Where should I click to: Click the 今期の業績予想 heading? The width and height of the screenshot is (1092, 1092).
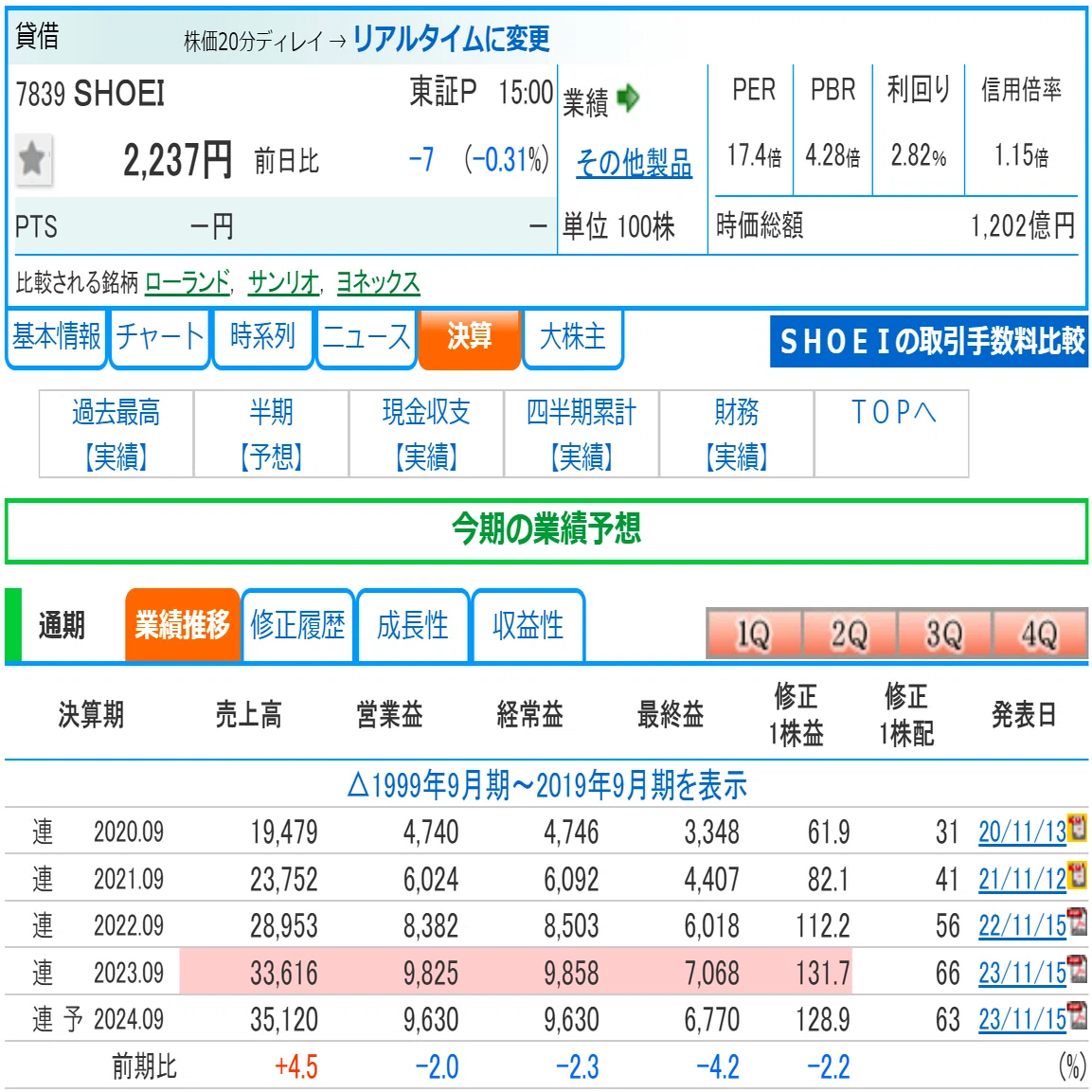coord(546,529)
